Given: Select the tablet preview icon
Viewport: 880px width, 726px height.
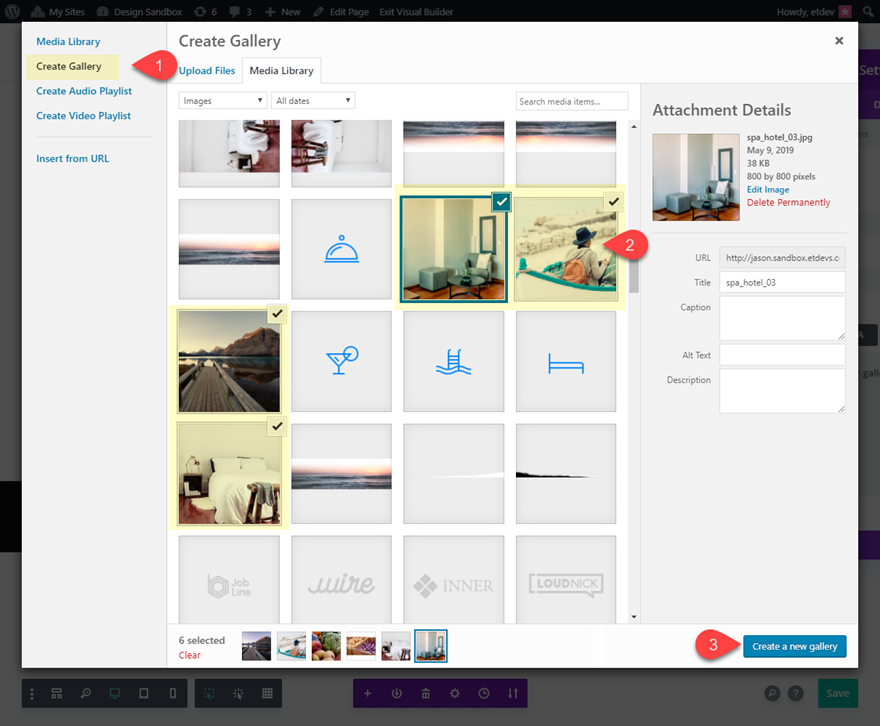Looking at the screenshot, I should click(144, 693).
